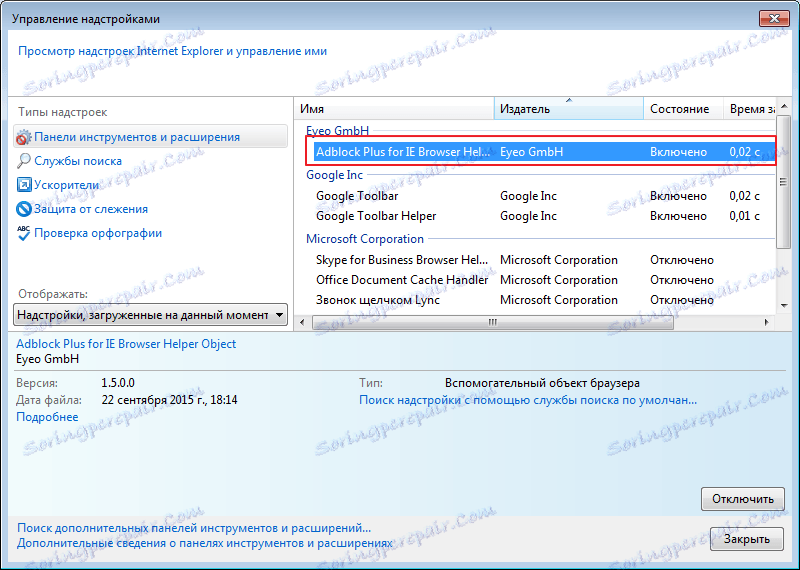Image resolution: width=800 pixels, height=570 pixels.
Task: Select 'Панели инструментов и расширения' category
Action: pos(151,137)
